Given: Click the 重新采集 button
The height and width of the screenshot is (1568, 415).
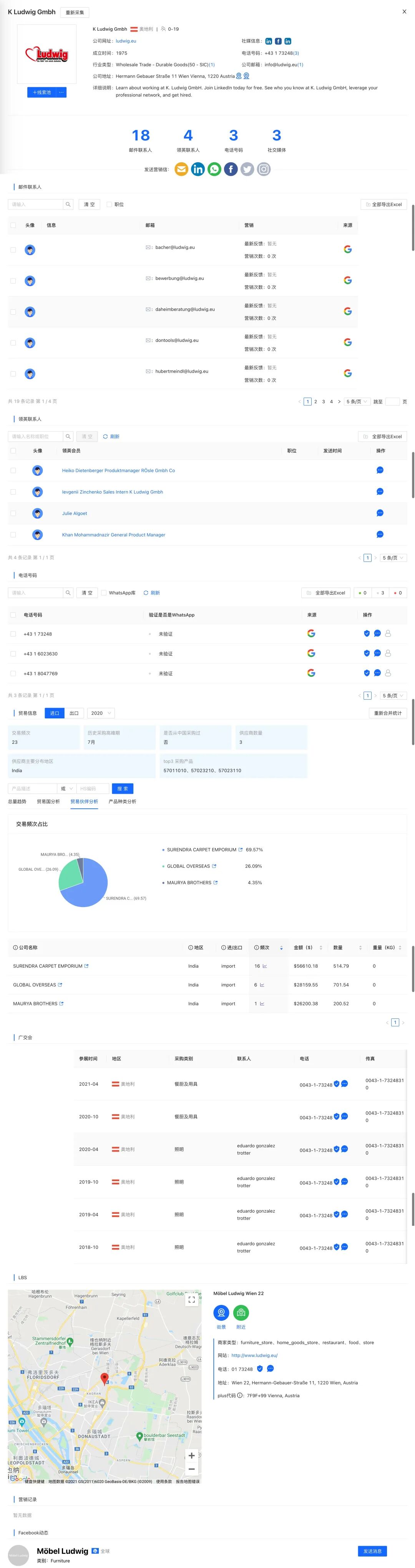Looking at the screenshot, I should pyautogui.click(x=75, y=12).
